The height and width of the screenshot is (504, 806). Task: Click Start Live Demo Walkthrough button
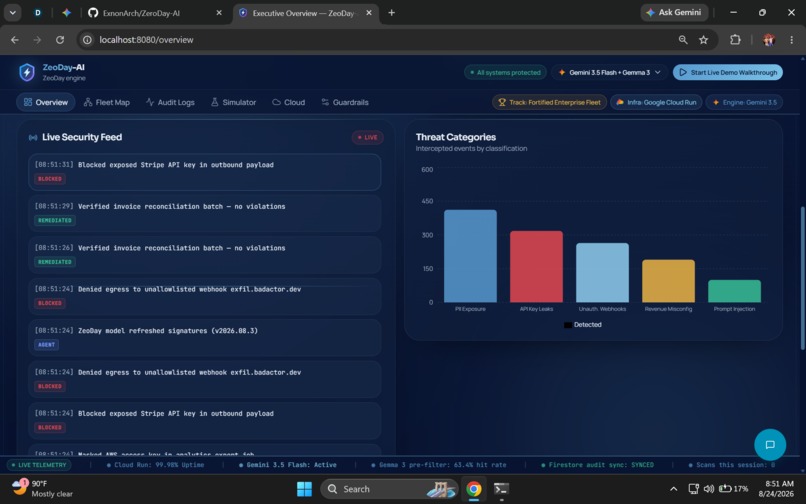(x=728, y=73)
